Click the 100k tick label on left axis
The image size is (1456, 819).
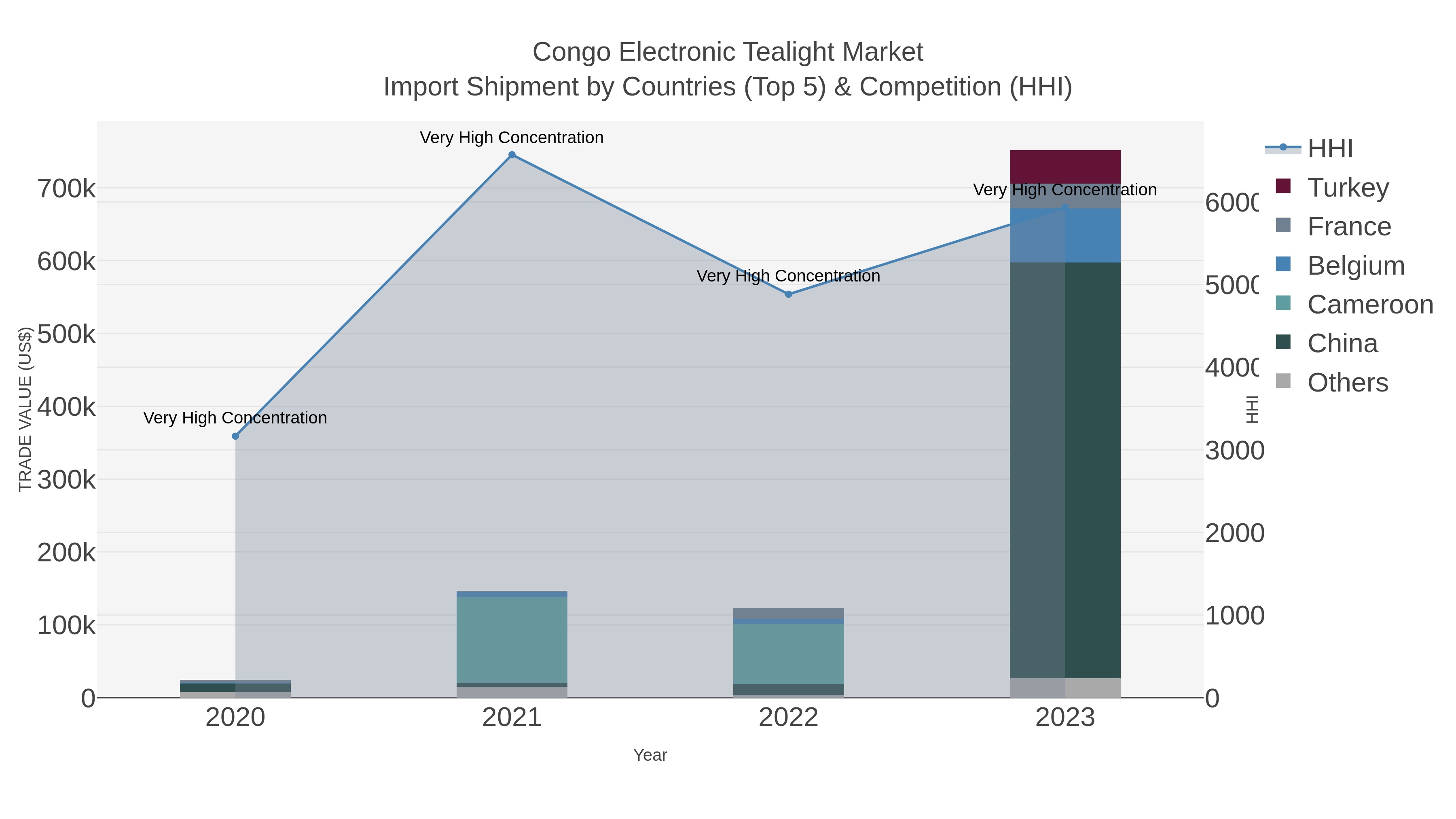coord(67,626)
